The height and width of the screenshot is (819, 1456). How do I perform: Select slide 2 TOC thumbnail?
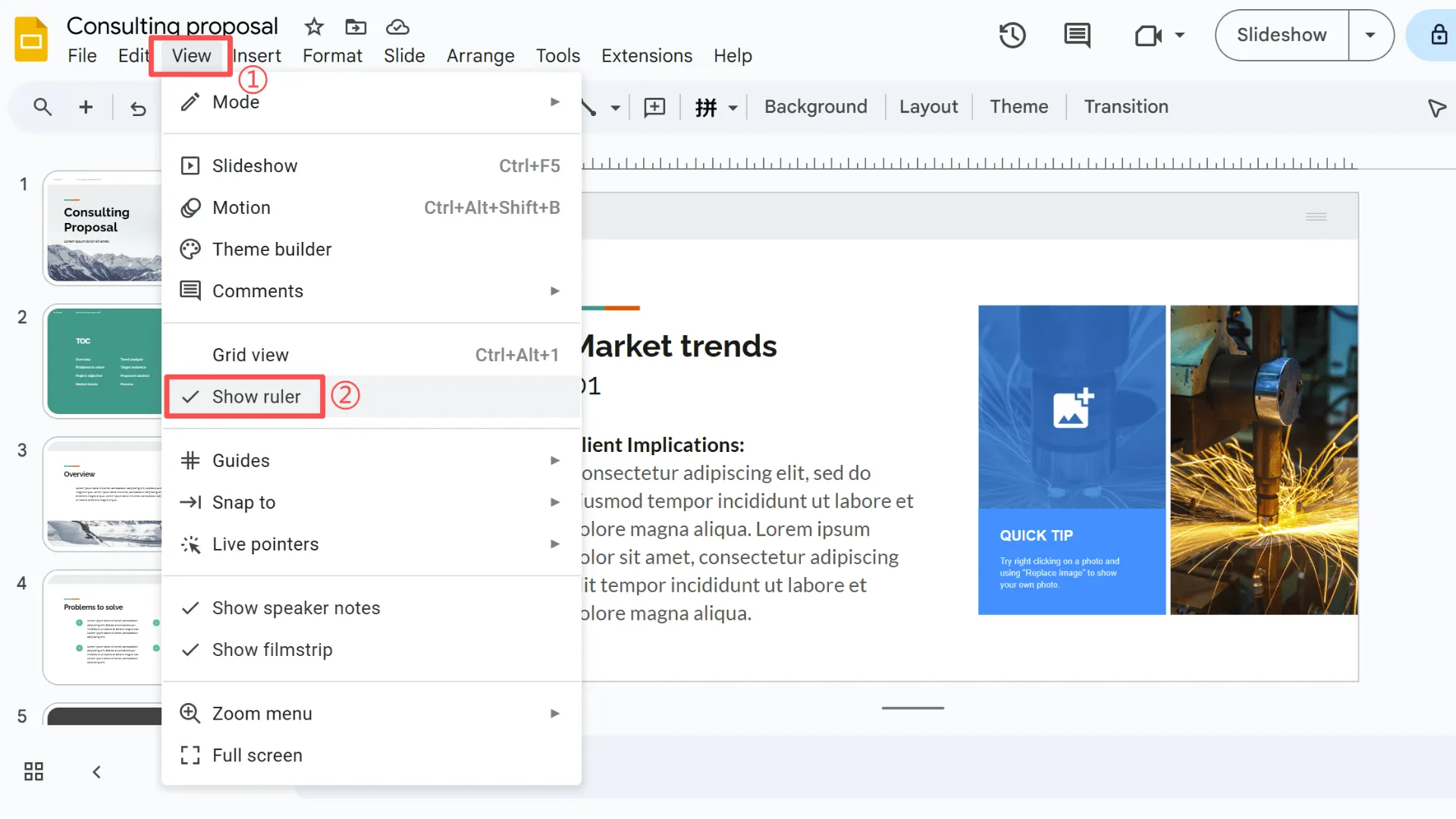point(103,361)
